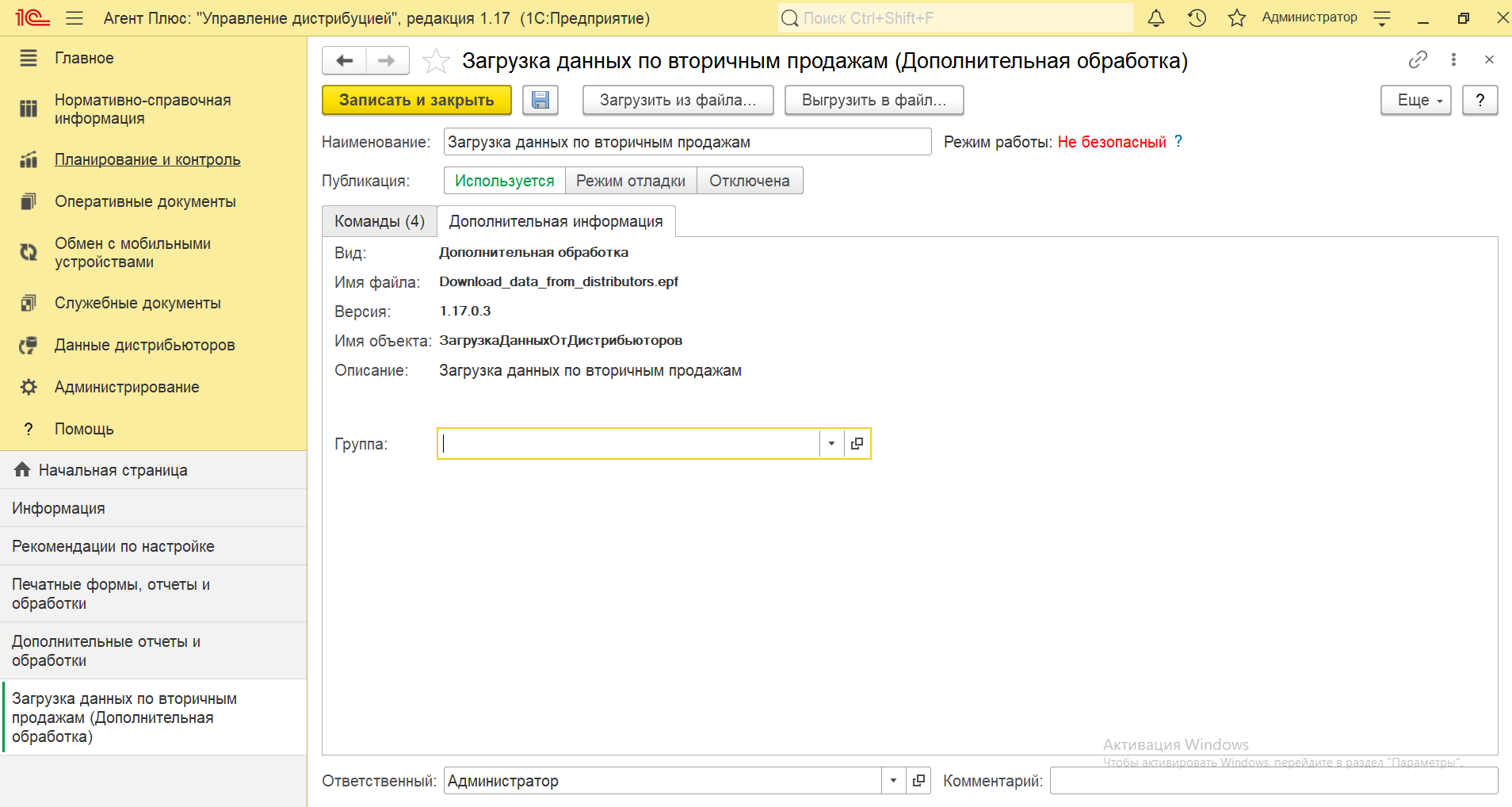This screenshot has width=1512, height=807.
Task: Open Рекомендации по настройке panel item
Action: pyautogui.click(x=154, y=546)
